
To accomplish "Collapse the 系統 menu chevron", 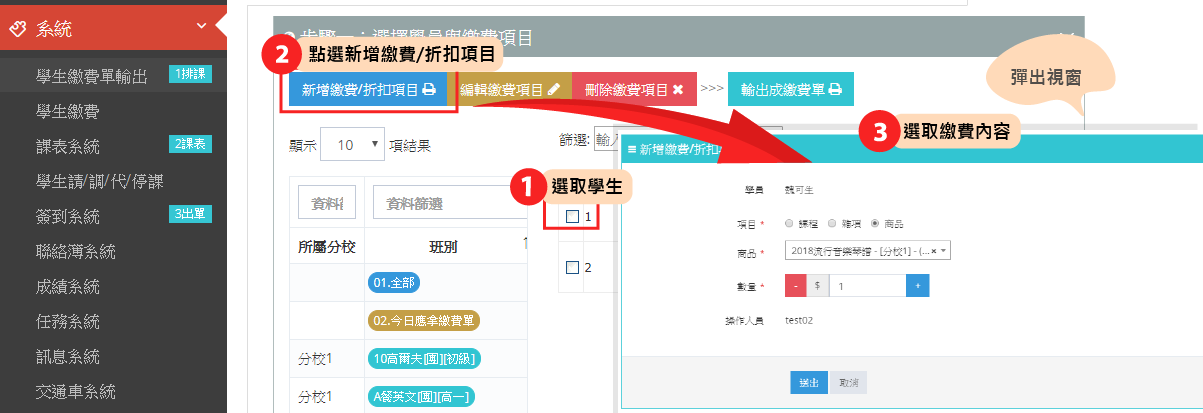I will coord(203,27).
